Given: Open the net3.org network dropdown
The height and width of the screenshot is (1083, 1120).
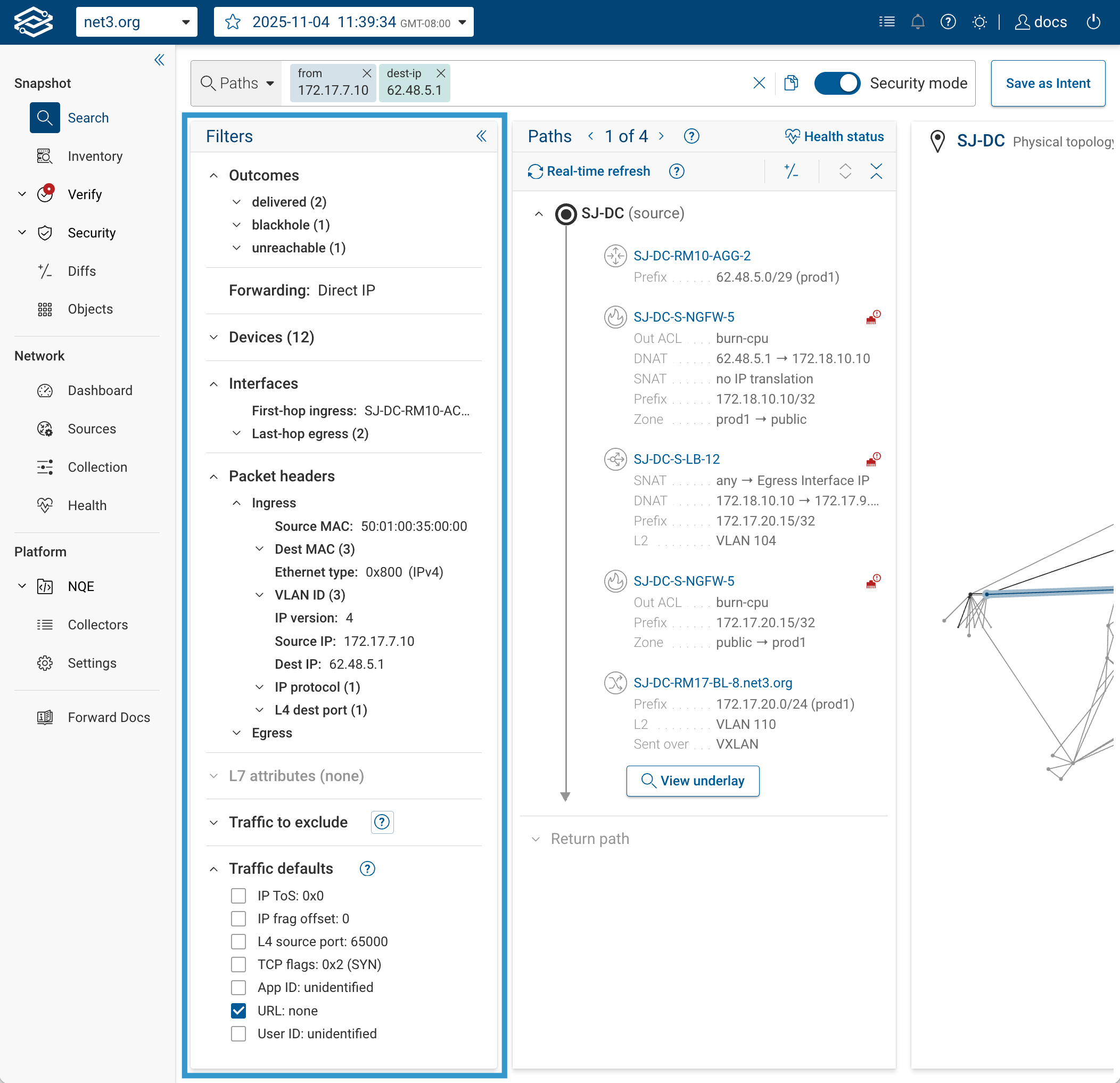Looking at the screenshot, I should point(137,22).
